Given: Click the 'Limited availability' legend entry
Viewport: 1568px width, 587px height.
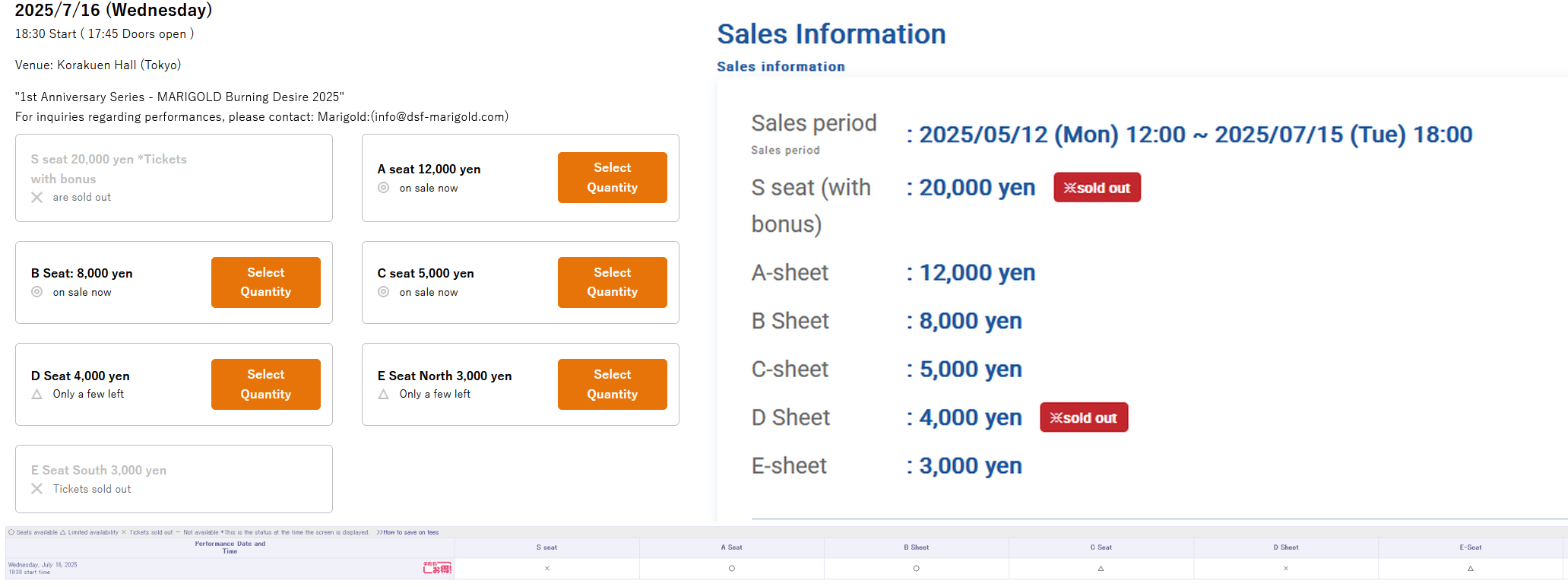Looking at the screenshot, I should (x=90, y=532).
